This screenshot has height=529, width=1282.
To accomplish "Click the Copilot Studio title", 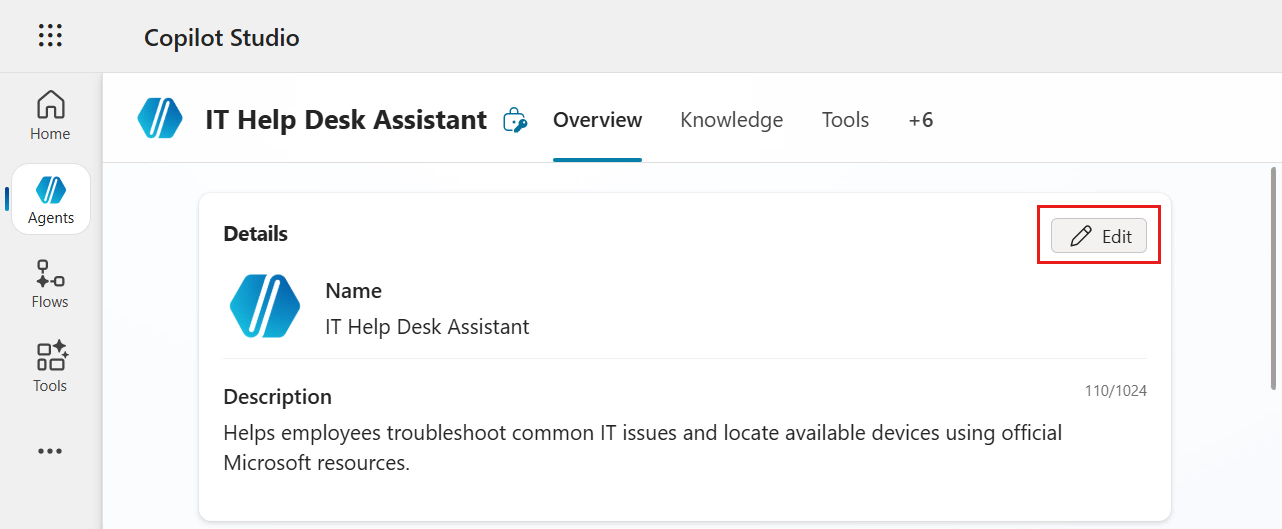I will click(x=221, y=37).
